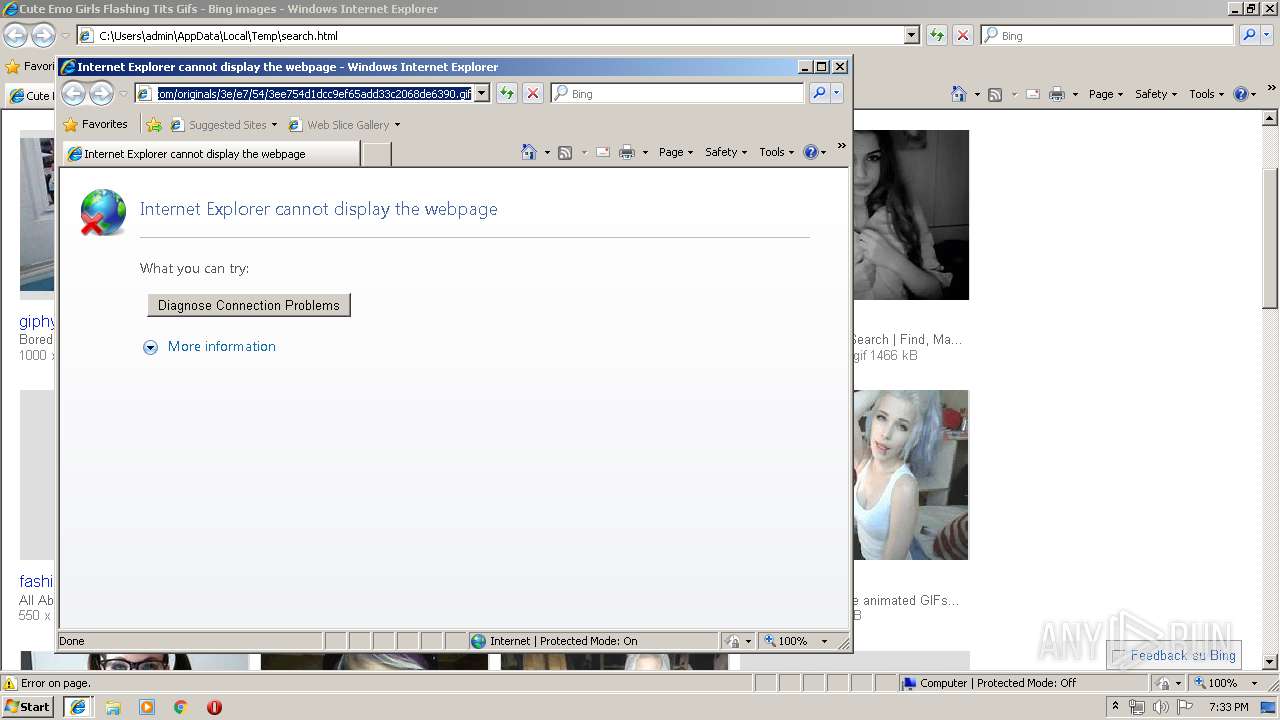Open zoom level dropdown in front status bar

[x=824, y=641]
